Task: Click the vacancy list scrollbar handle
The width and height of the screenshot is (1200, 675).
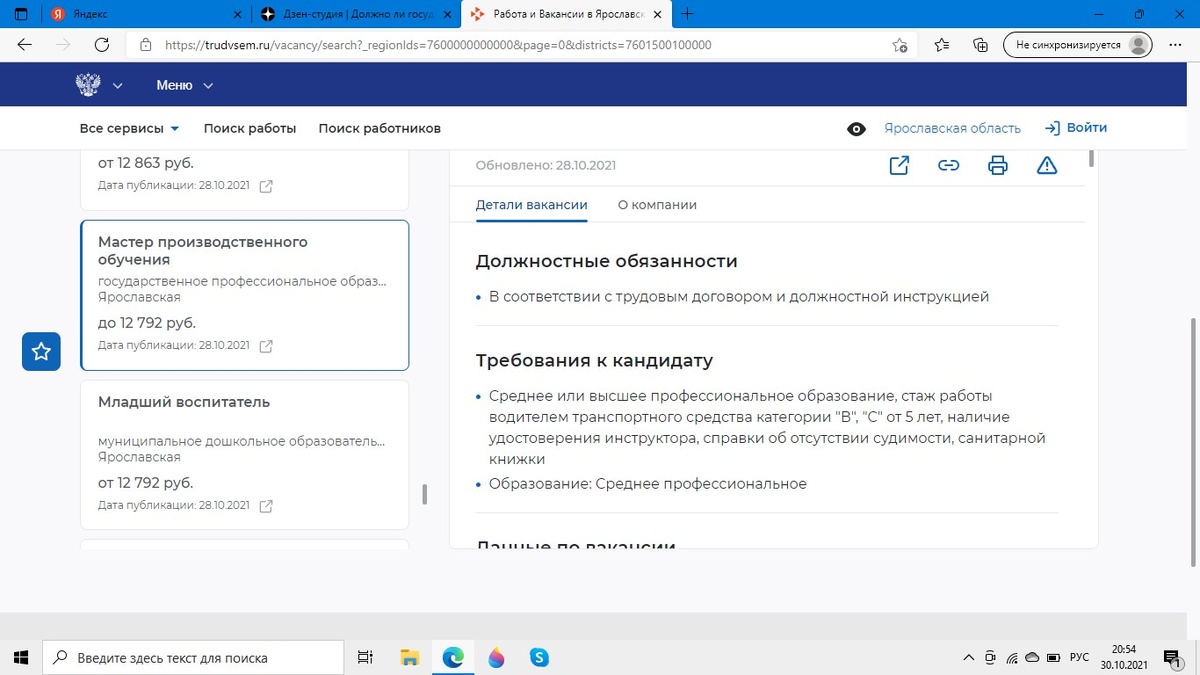Action: click(424, 494)
